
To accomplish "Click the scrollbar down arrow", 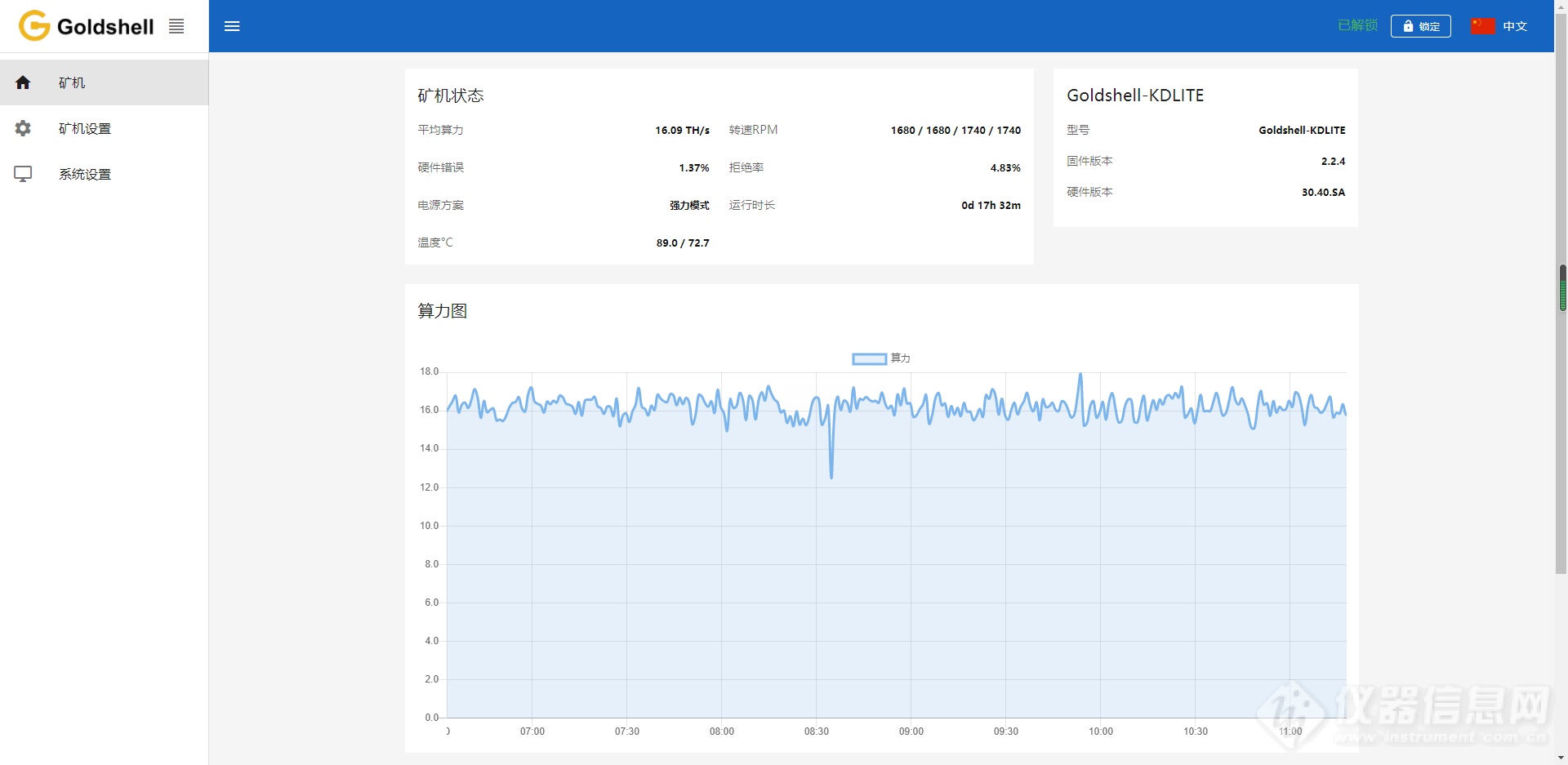I will tap(1561, 758).
